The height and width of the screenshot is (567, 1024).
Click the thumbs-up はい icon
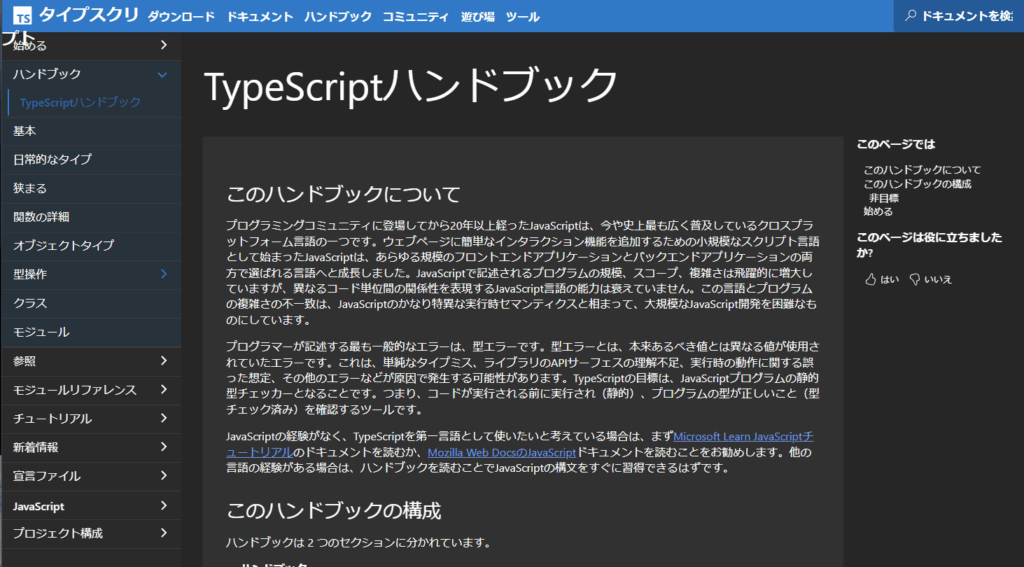(871, 280)
